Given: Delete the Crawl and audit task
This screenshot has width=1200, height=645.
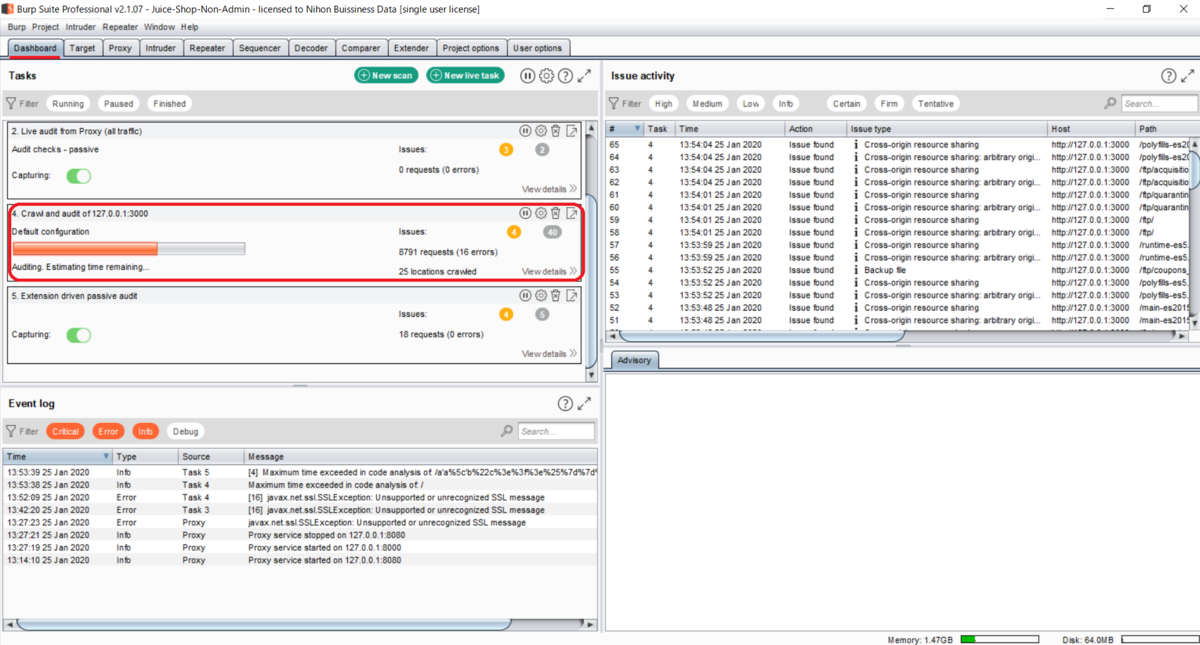Looking at the screenshot, I should pyautogui.click(x=556, y=213).
